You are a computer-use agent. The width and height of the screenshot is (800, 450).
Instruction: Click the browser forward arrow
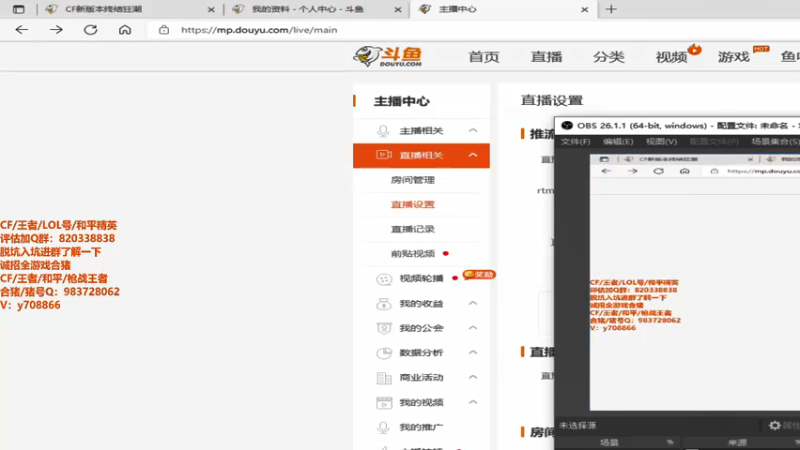pyautogui.click(x=56, y=30)
